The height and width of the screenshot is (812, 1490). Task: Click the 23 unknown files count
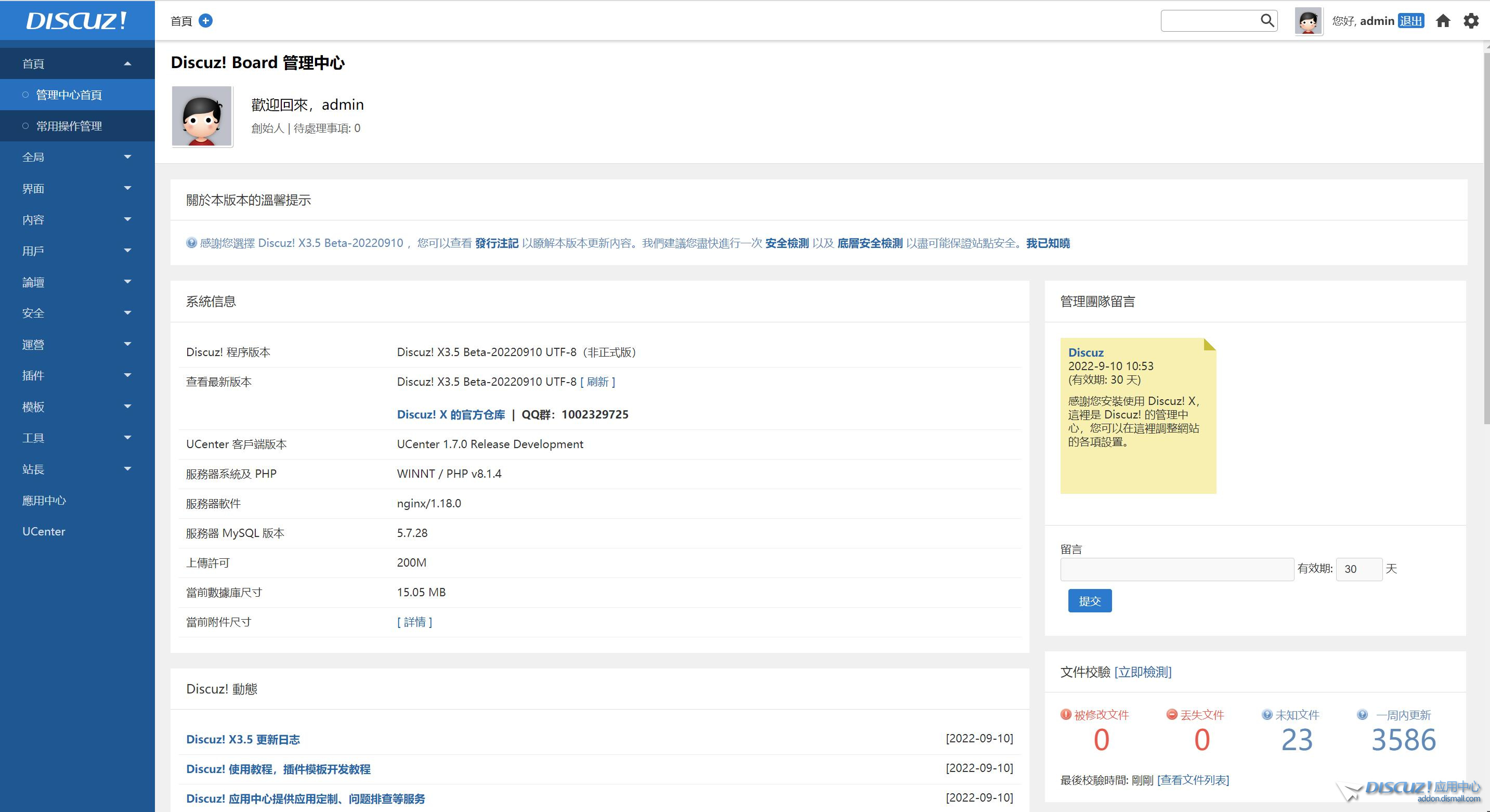tap(1297, 740)
